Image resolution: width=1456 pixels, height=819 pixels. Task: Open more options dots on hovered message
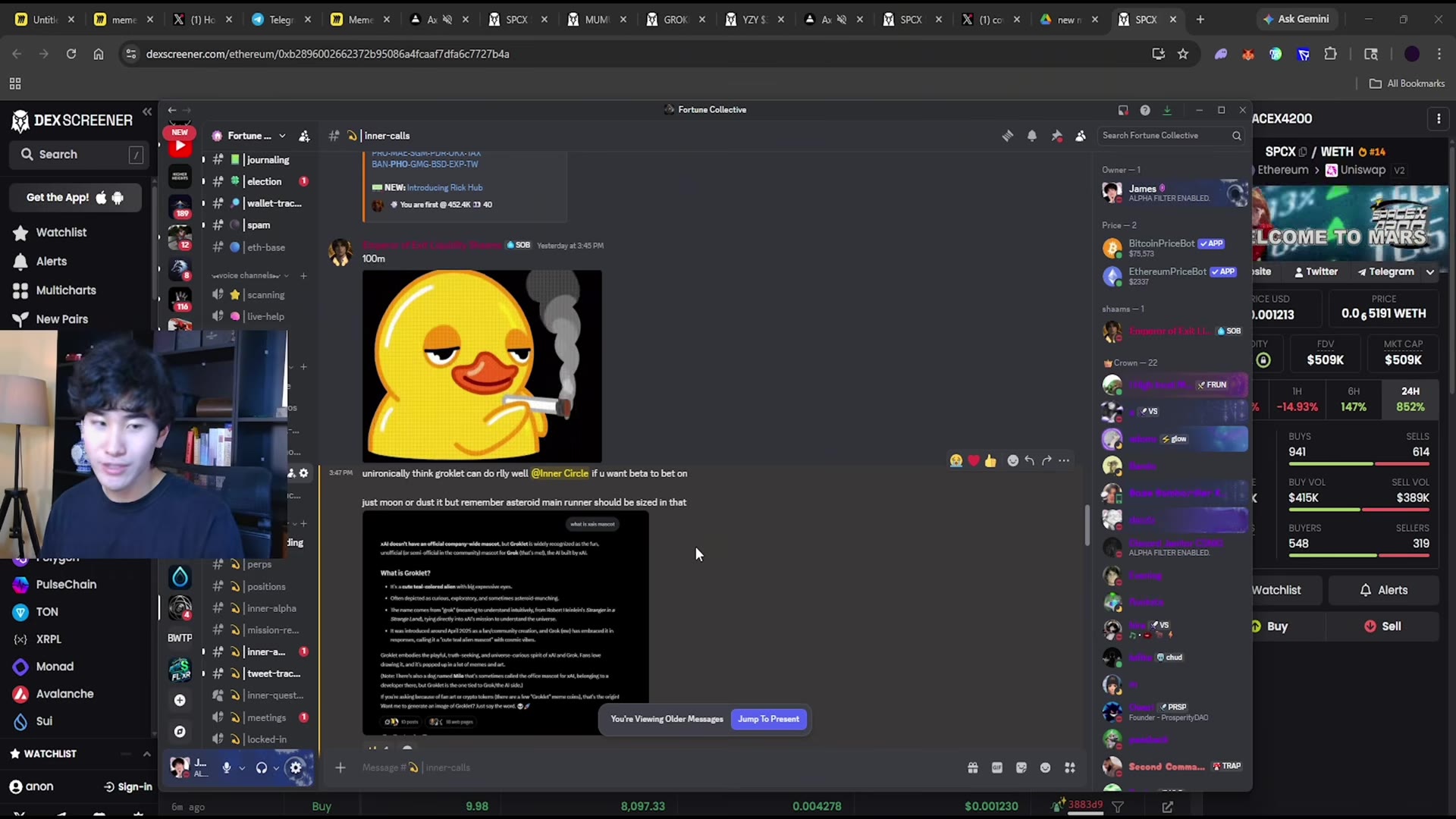1064,460
